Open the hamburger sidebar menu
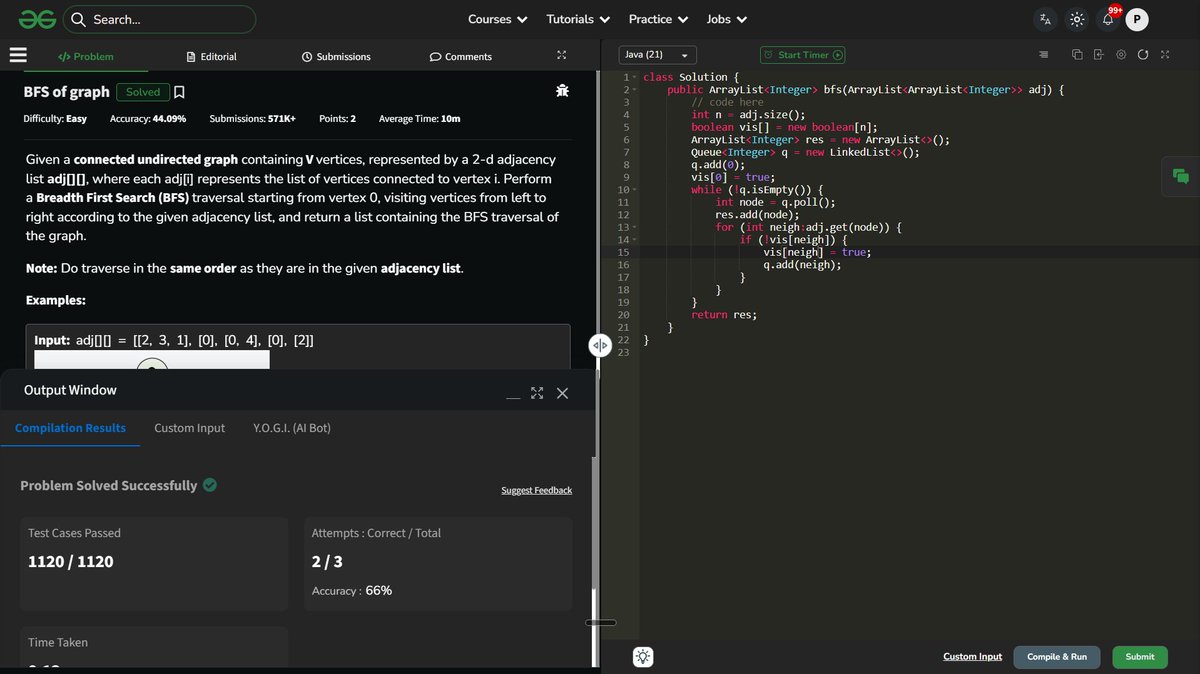 (x=18, y=56)
